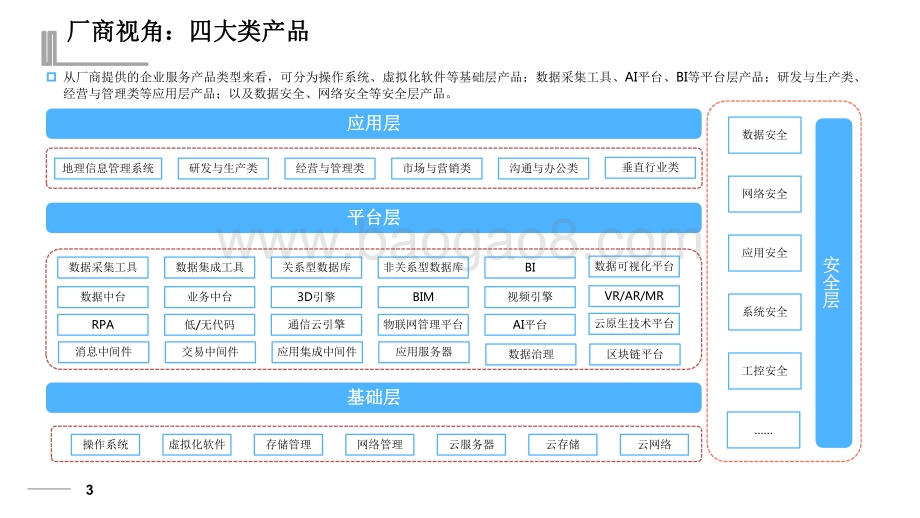Select the 云服务器 box
Screen dimensions: 920x518
(472, 445)
